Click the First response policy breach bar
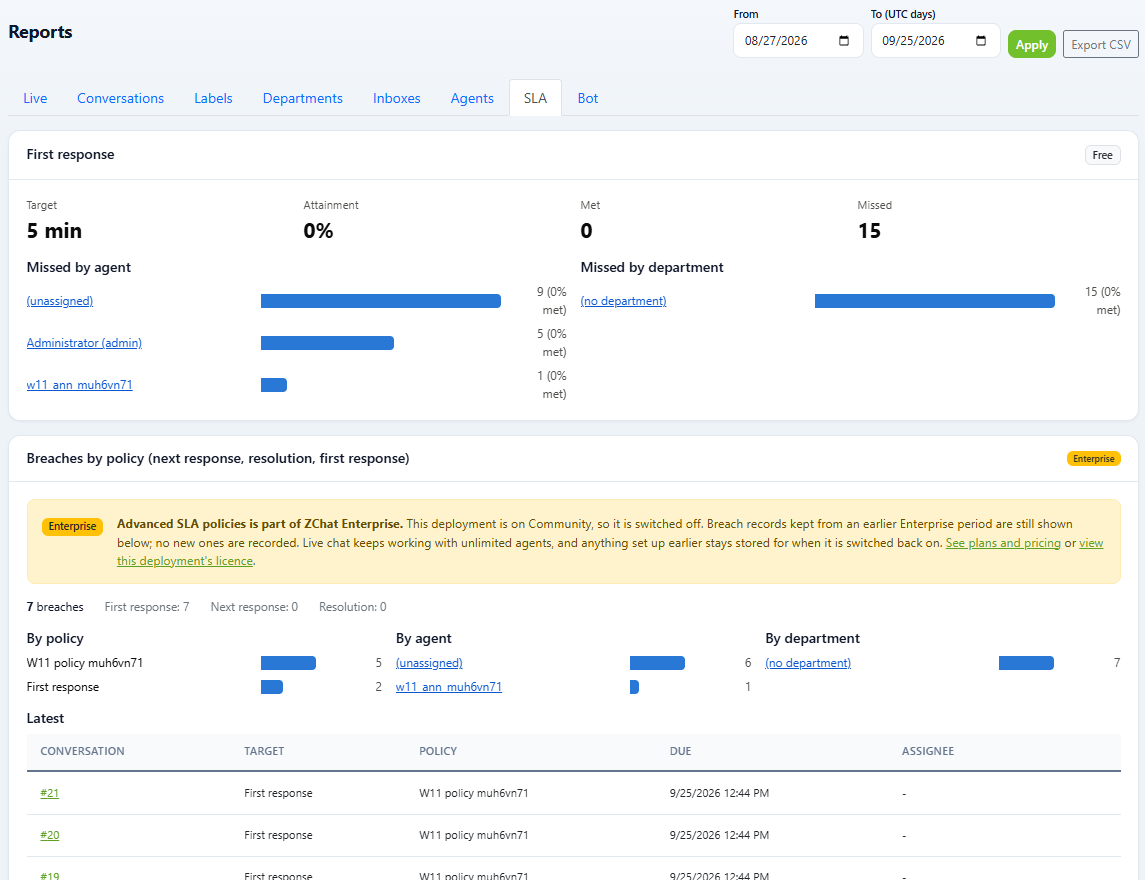This screenshot has height=880, width=1145. (x=272, y=687)
